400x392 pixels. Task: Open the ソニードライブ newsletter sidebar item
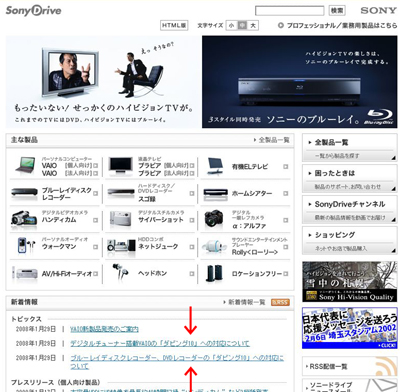point(350,385)
